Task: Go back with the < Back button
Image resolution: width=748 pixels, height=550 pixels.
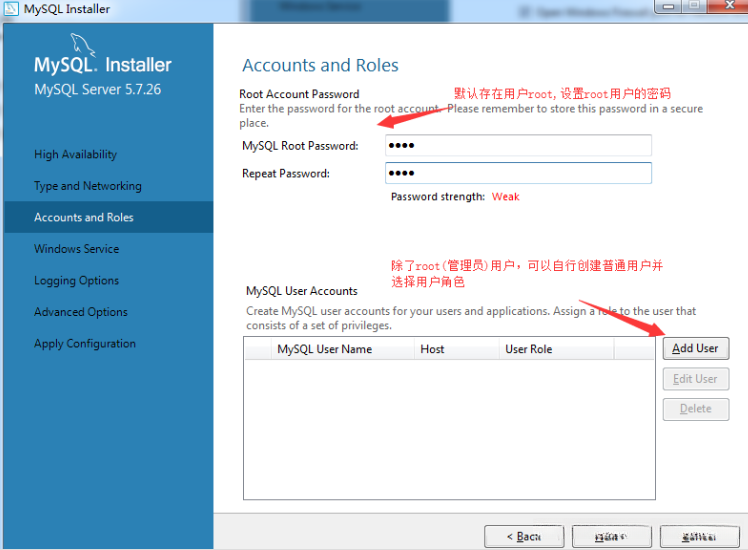Action: 524,537
